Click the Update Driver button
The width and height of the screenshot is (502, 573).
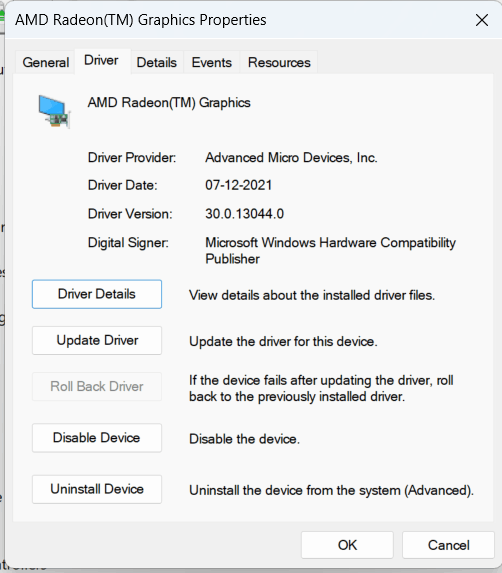tap(97, 340)
